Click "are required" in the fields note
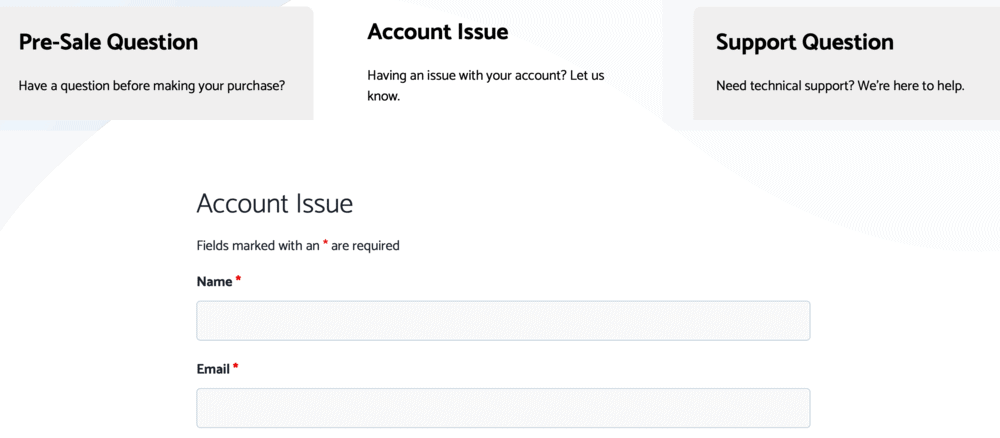1000x438 pixels. [x=365, y=246]
